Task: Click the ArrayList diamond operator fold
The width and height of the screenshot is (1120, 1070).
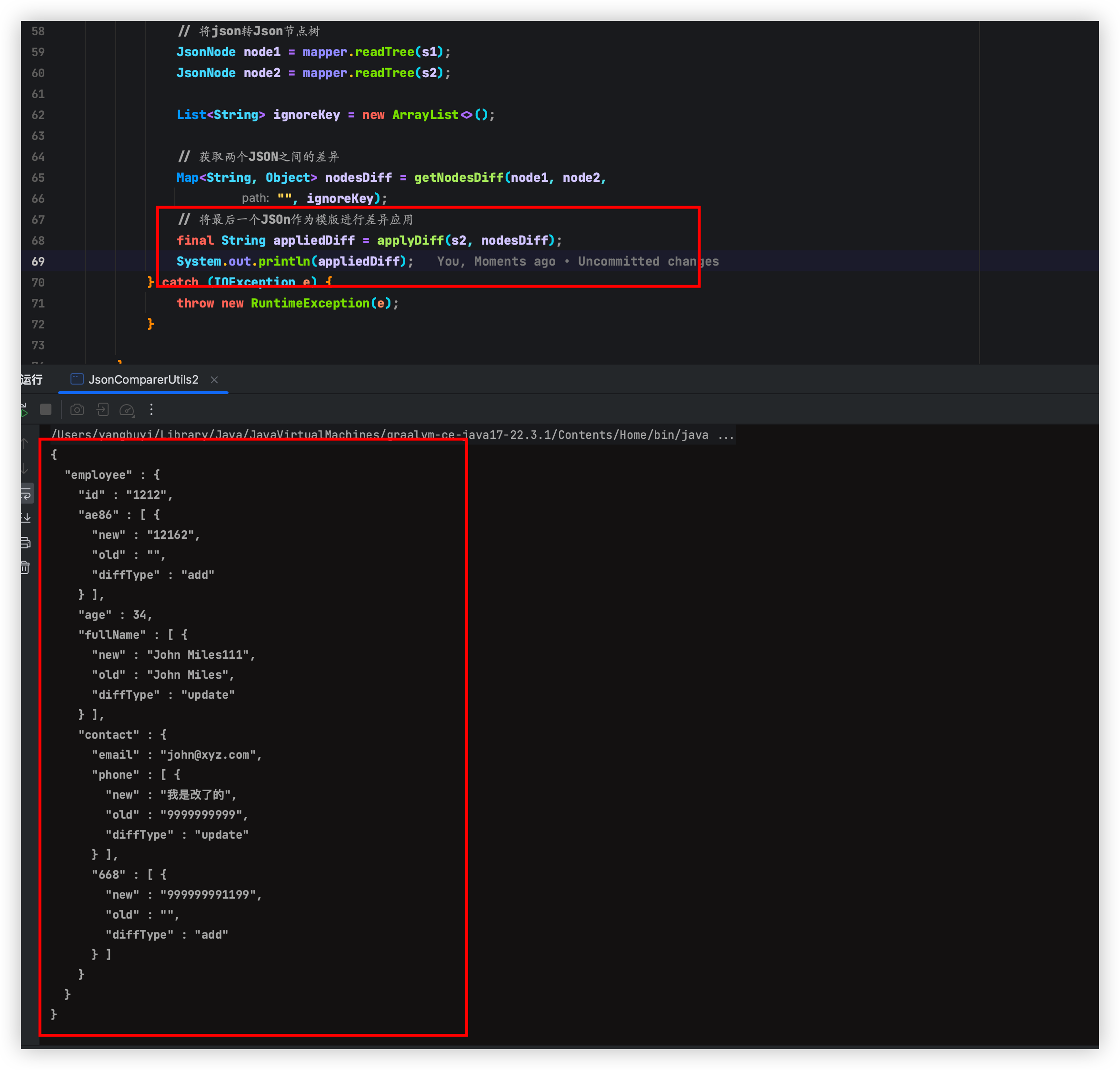Action: [466, 115]
